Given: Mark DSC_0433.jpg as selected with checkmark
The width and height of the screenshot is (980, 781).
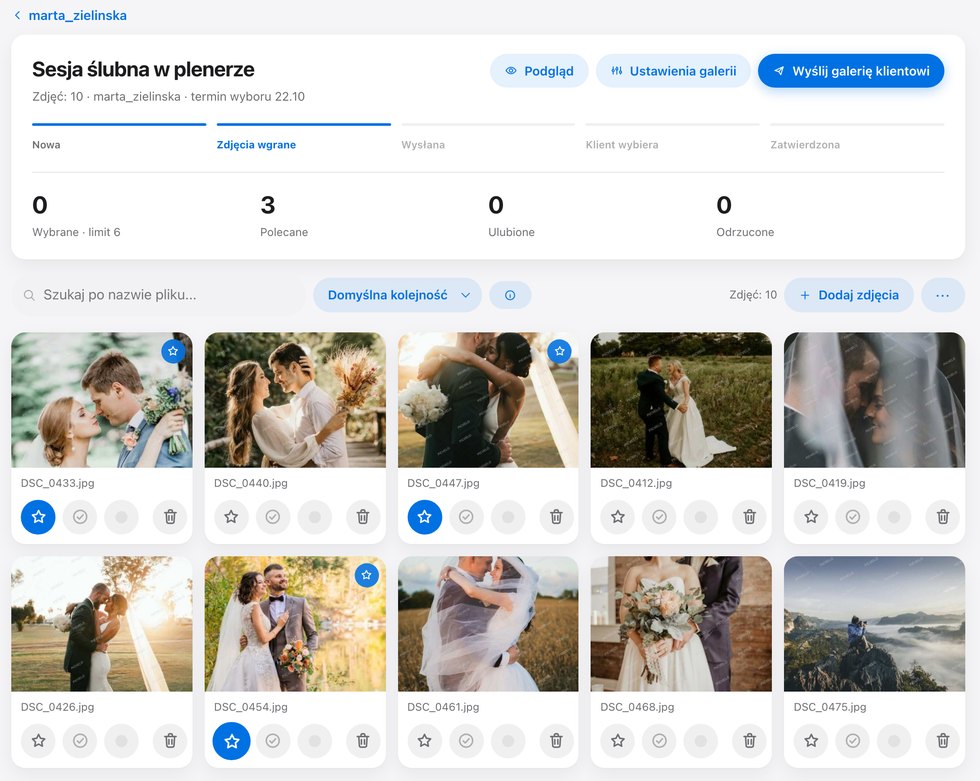Looking at the screenshot, I should (80, 517).
